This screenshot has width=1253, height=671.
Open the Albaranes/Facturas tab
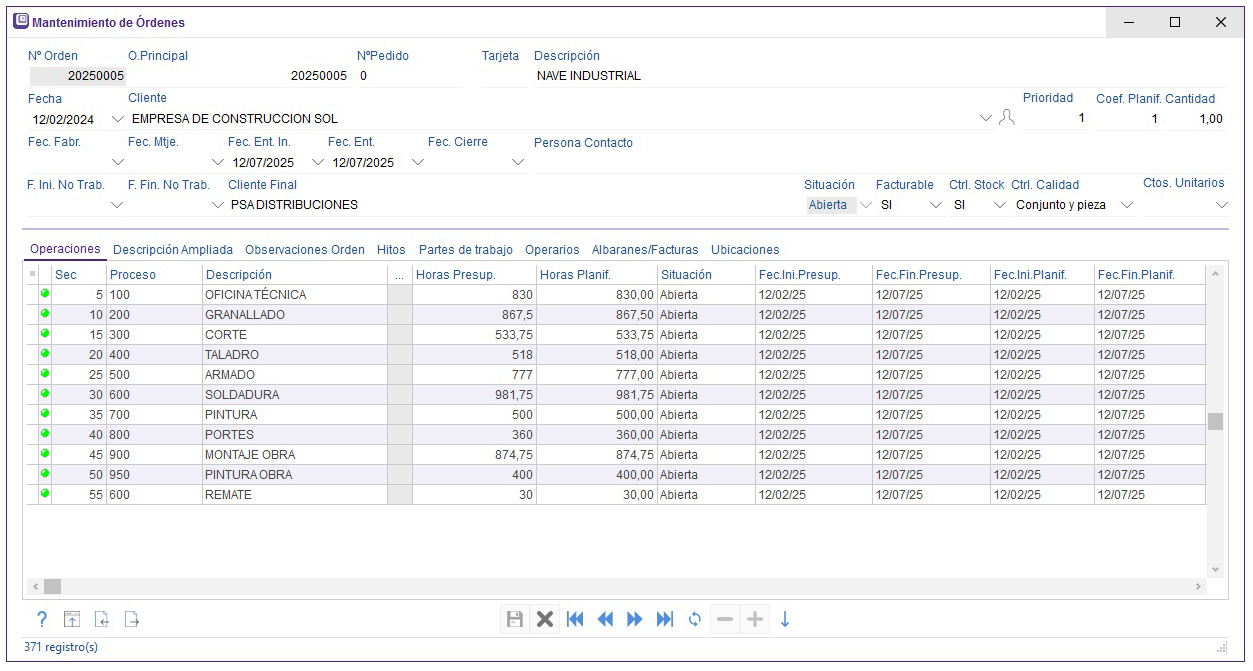(644, 250)
